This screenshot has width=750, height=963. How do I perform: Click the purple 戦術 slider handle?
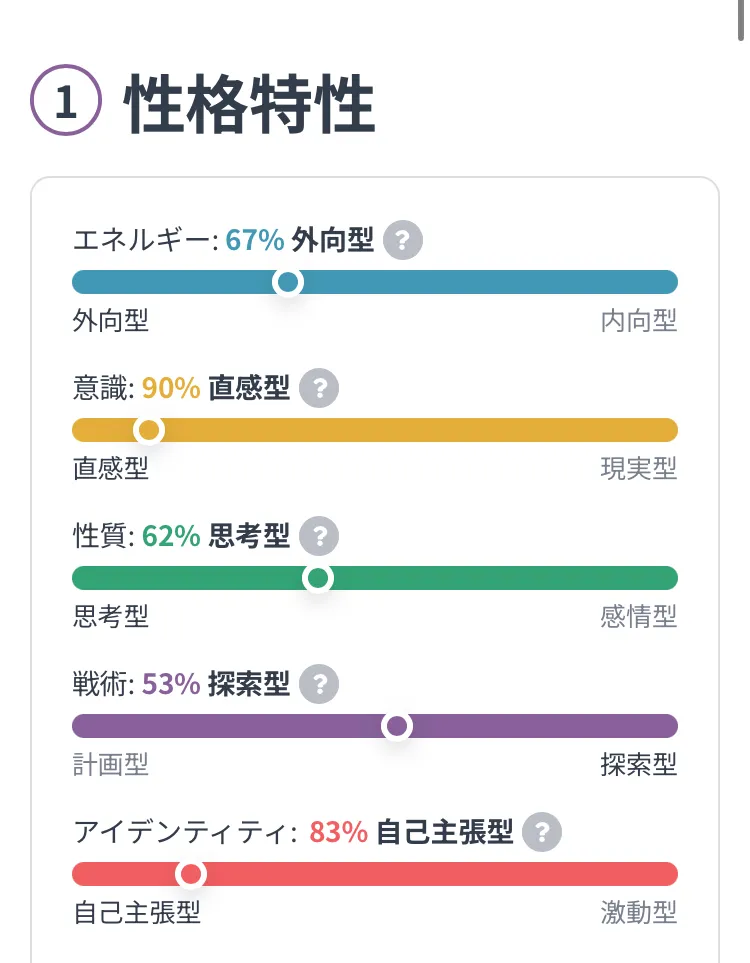[397, 726]
